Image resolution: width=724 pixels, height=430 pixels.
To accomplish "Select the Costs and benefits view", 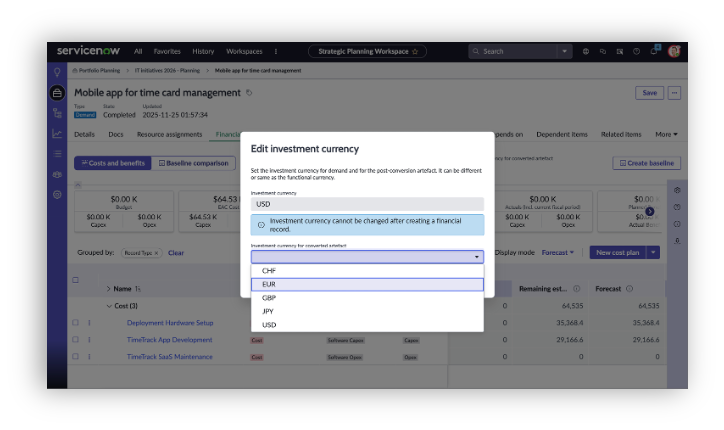I will (x=113, y=163).
